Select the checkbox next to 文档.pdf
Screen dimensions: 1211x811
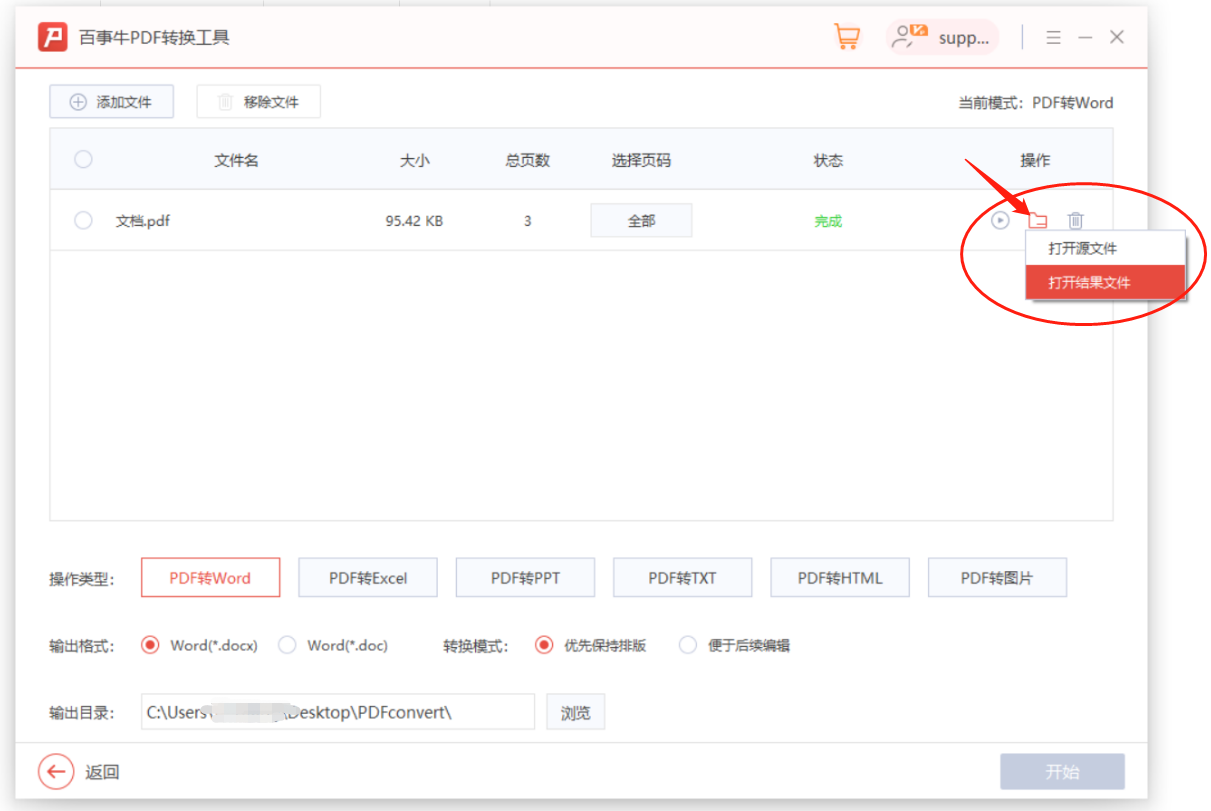83,220
